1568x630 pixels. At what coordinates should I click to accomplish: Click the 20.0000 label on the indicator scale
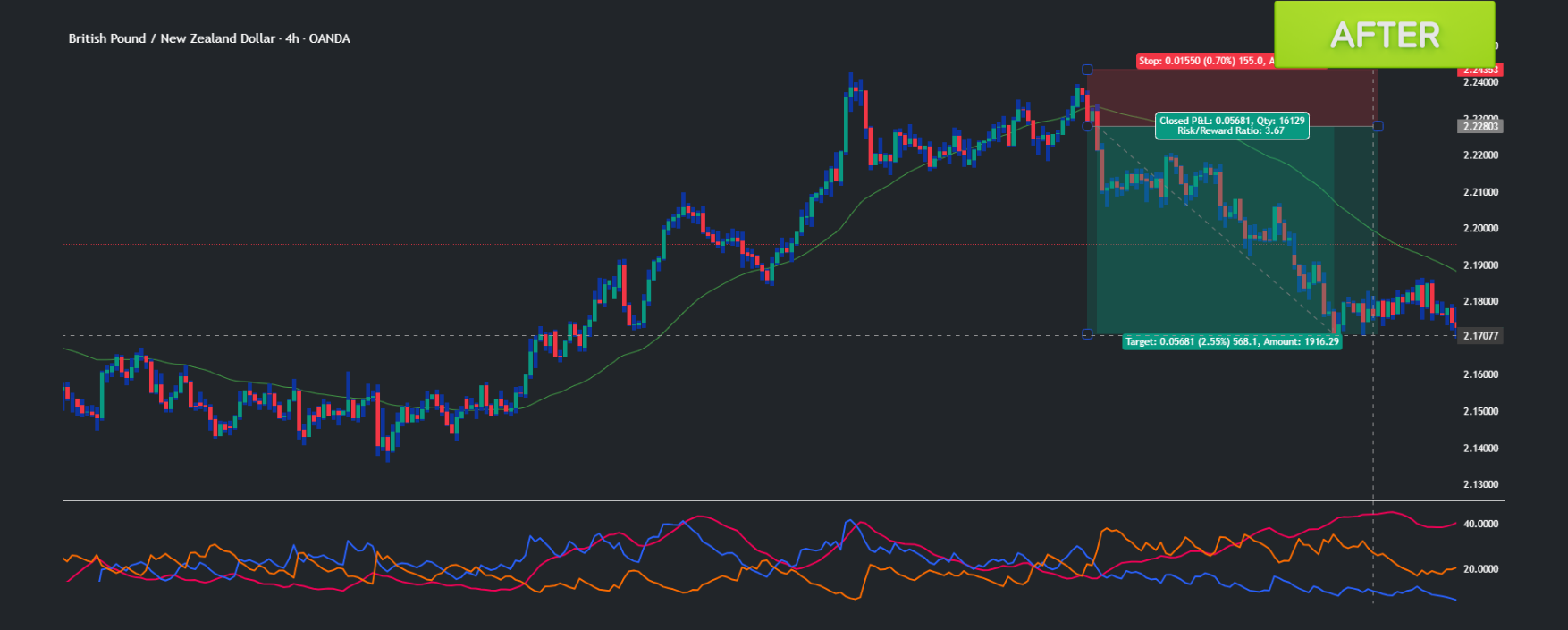tap(1480, 569)
